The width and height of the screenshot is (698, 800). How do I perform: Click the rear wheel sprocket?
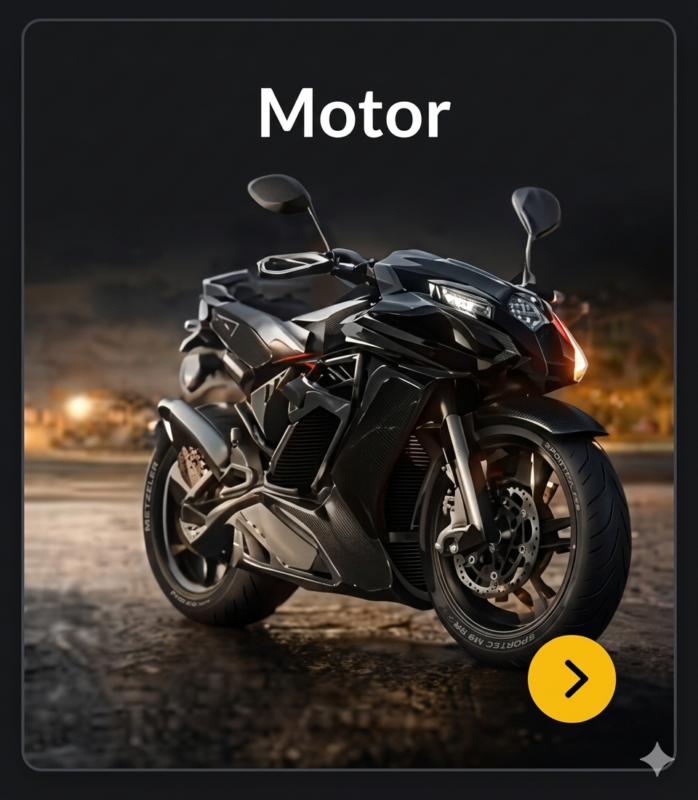(190, 467)
